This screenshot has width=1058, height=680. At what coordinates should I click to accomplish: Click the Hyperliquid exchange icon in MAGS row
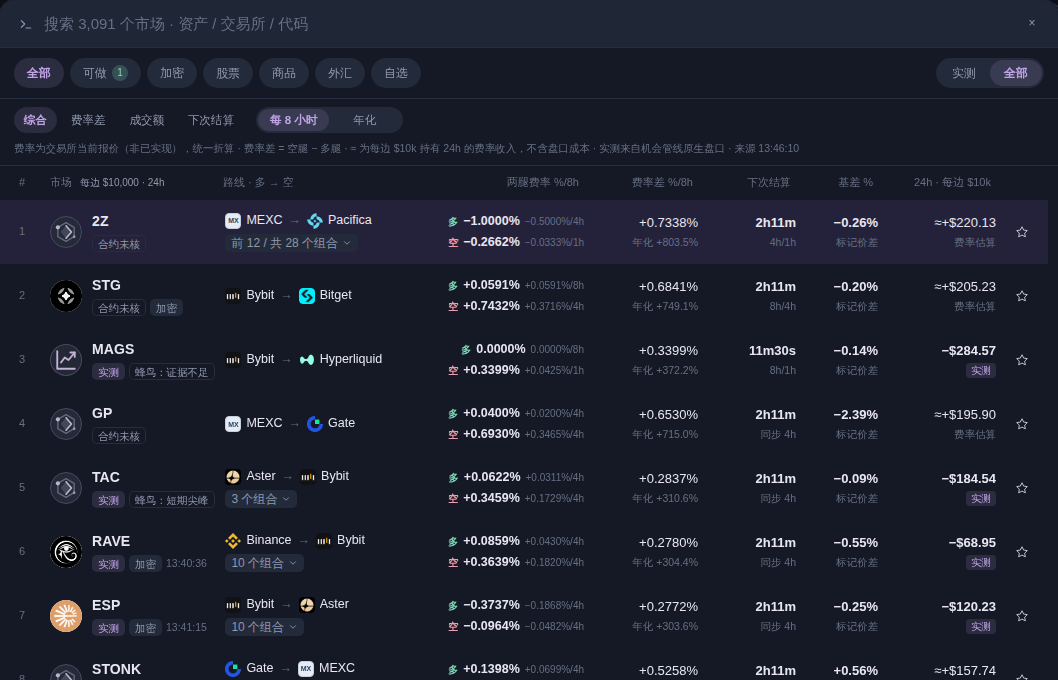tap(306, 360)
